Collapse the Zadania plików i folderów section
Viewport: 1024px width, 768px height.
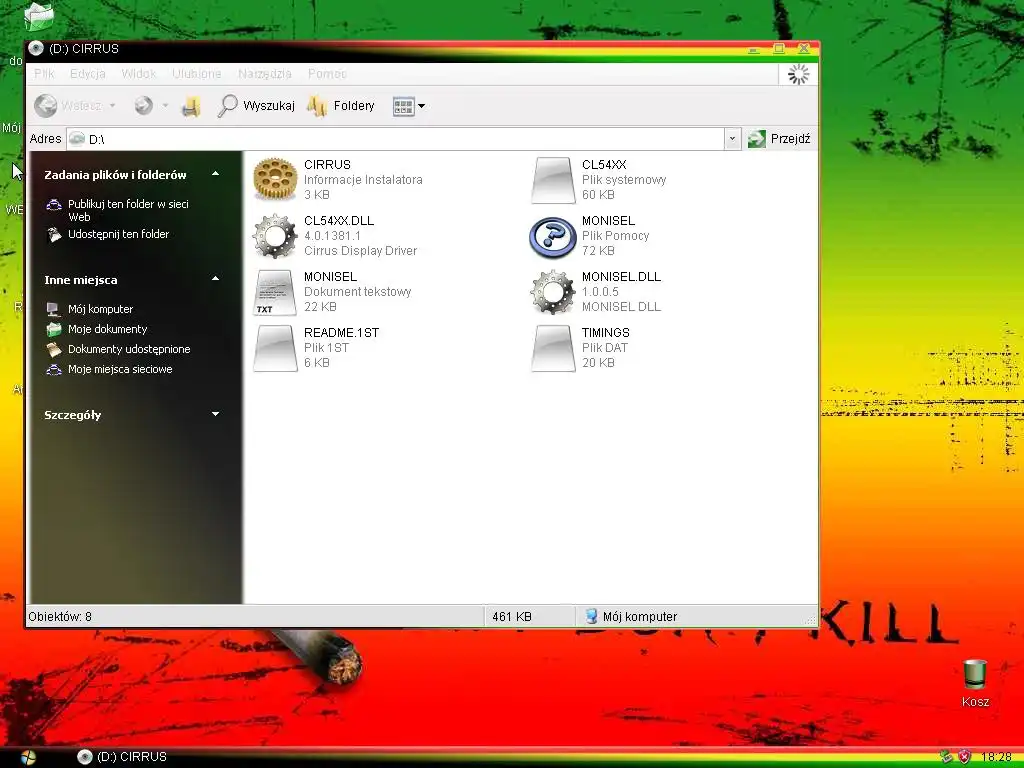[216, 174]
